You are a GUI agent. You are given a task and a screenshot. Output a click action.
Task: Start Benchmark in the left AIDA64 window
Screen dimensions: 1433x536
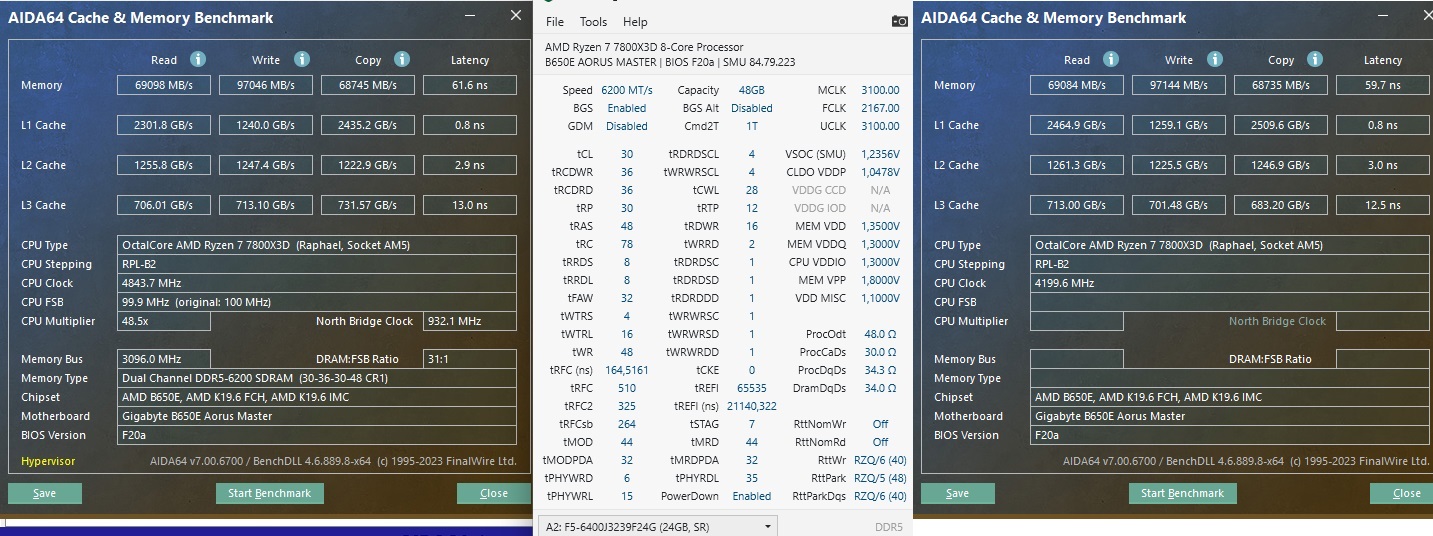click(x=269, y=493)
